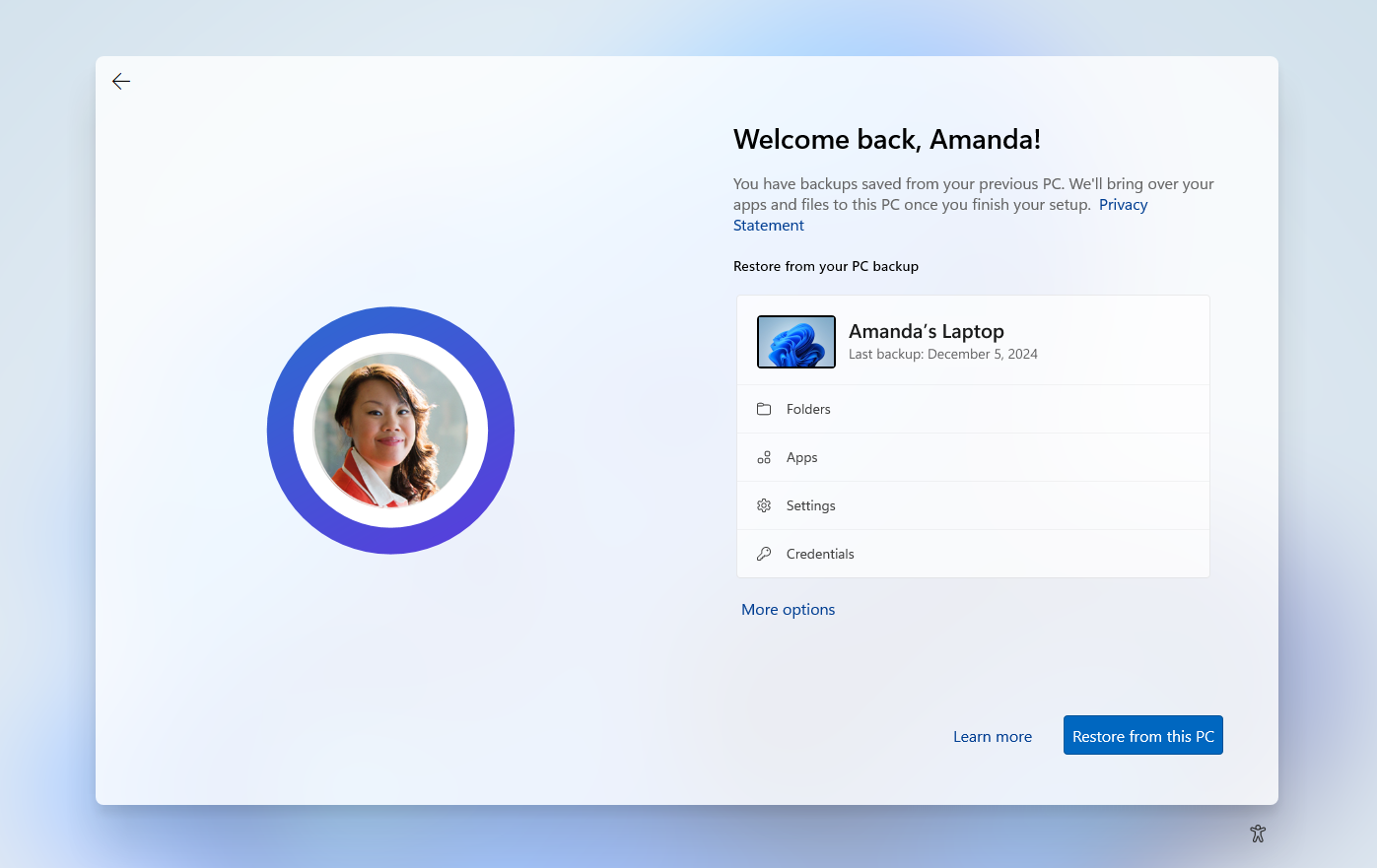The width and height of the screenshot is (1377, 868).
Task: Click the Settings gear icon
Action: (764, 504)
